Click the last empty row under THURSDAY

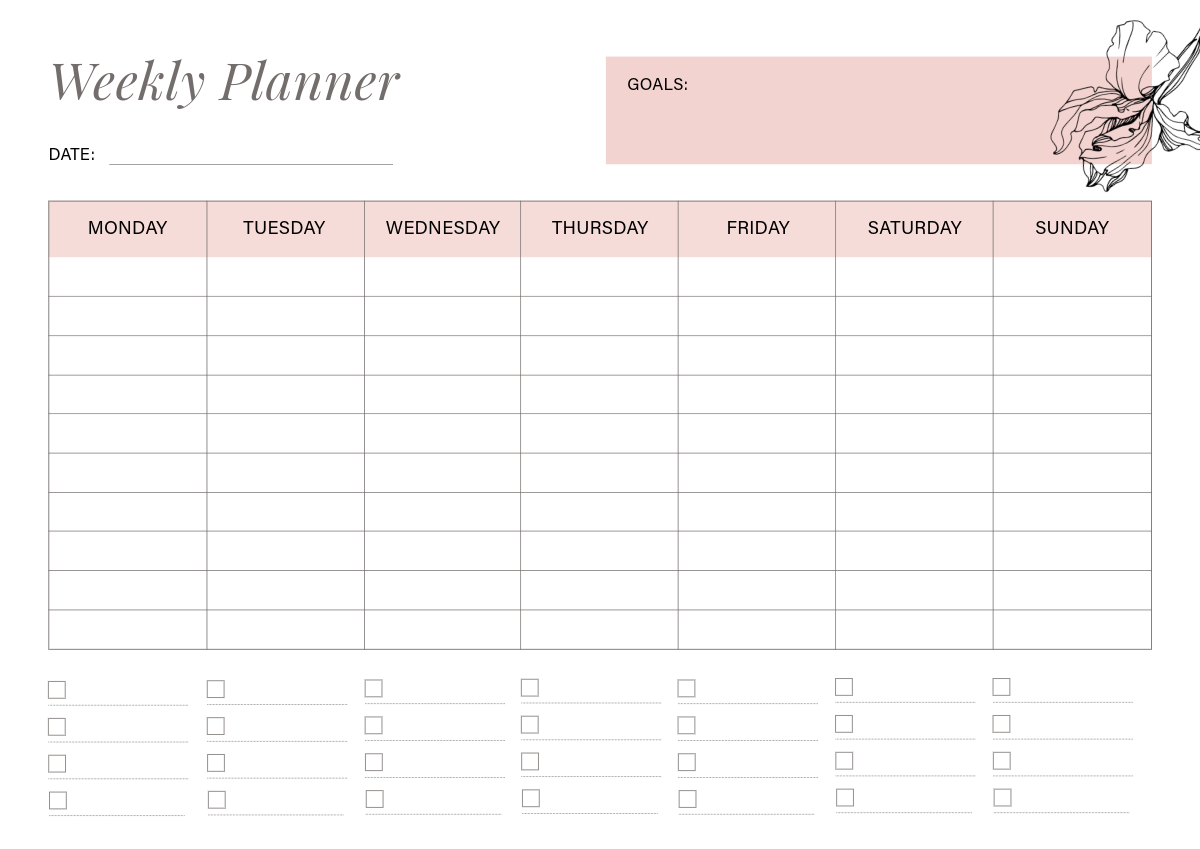click(x=599, y=630)
